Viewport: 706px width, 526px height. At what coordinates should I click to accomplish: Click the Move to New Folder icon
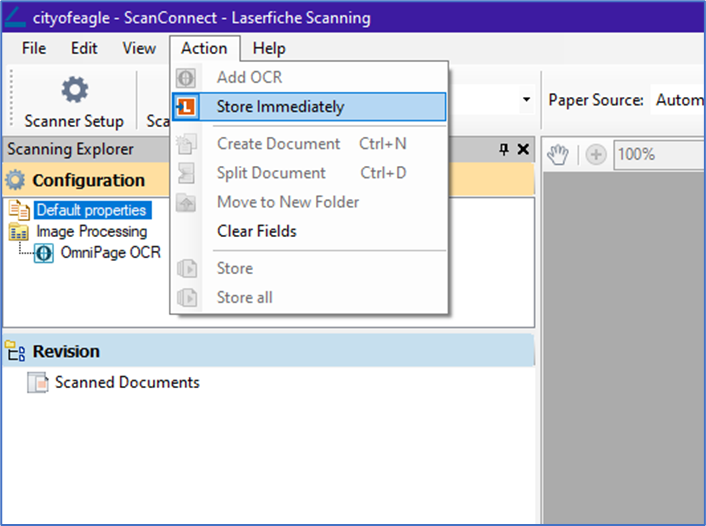click(x=186, y=203)
